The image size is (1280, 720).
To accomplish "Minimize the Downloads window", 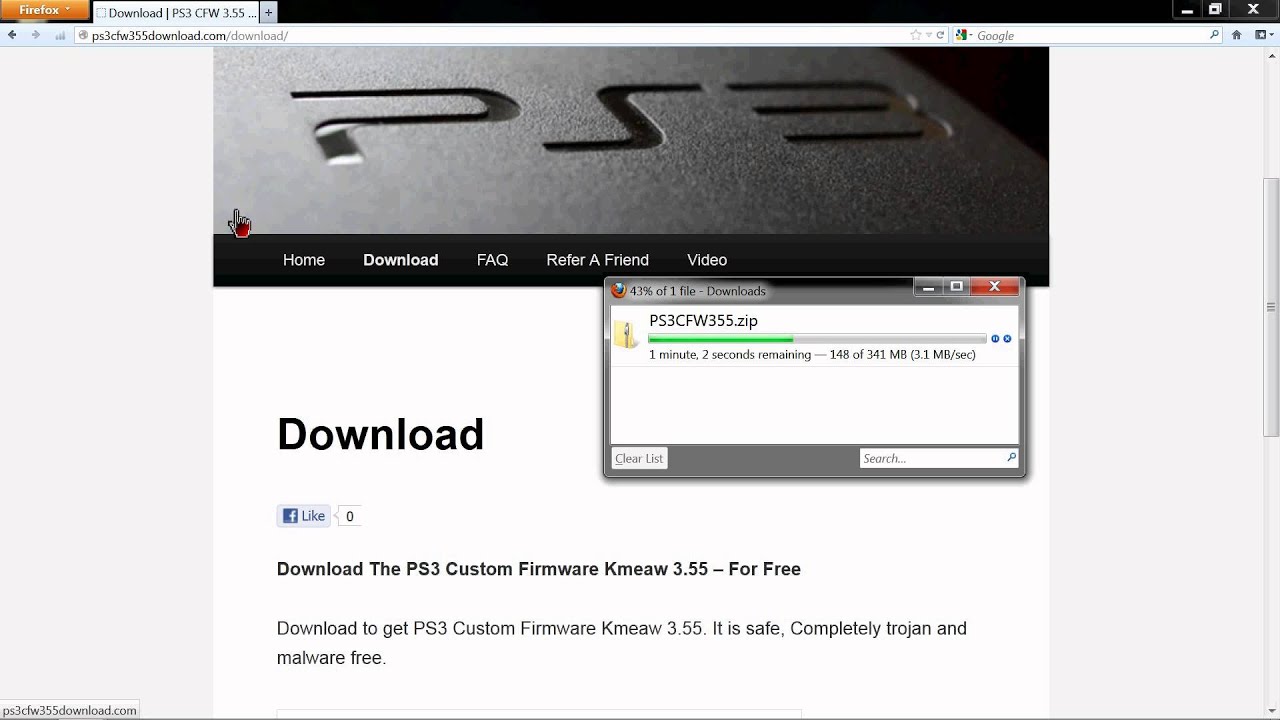I will (928, 287).
